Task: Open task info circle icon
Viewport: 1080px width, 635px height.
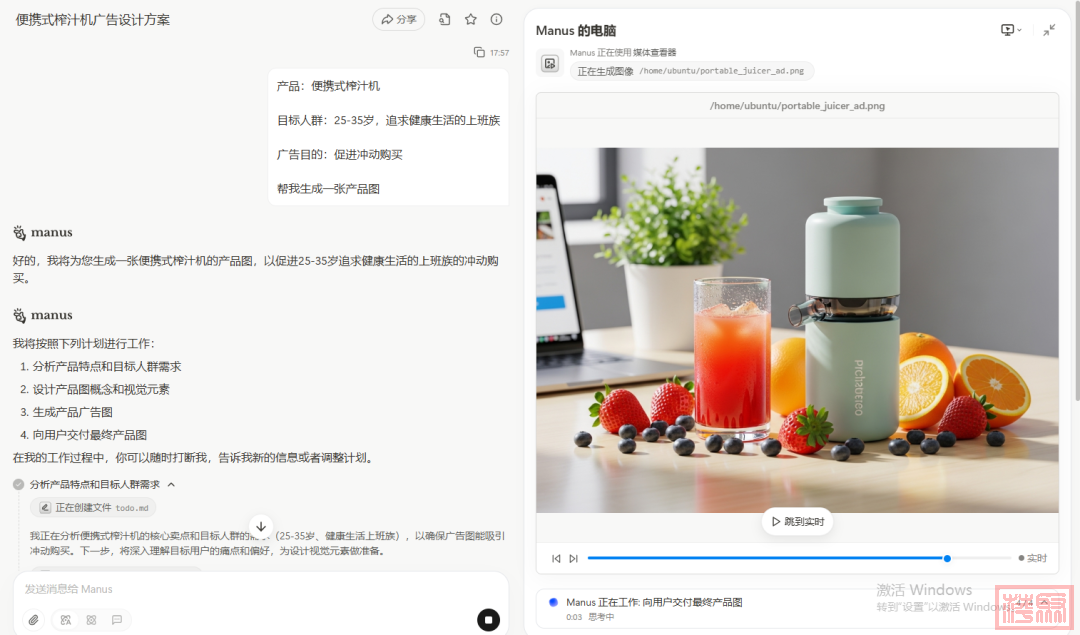Action: (496, 19)
